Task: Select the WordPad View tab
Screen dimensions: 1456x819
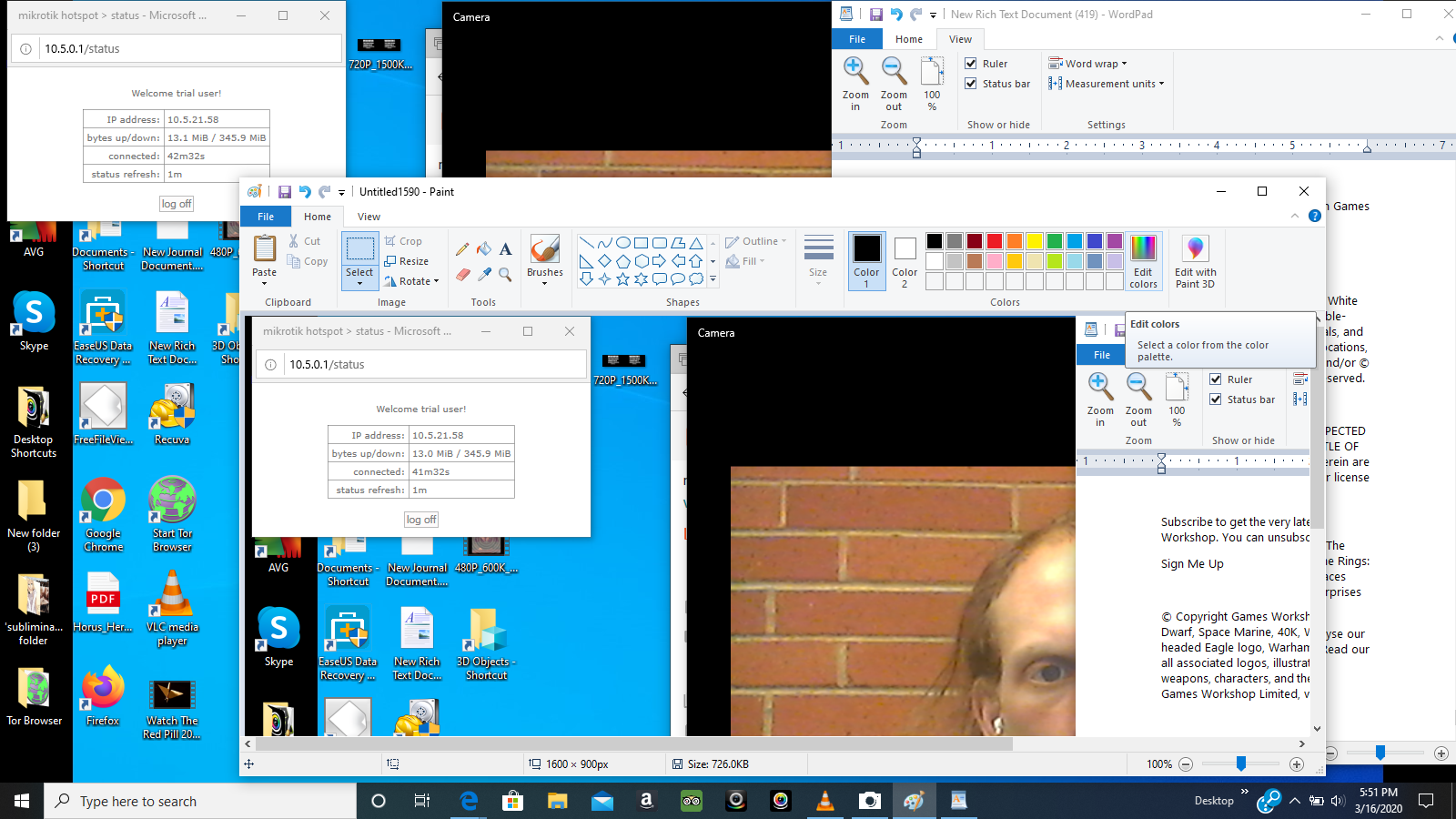Action: (960, 39)
